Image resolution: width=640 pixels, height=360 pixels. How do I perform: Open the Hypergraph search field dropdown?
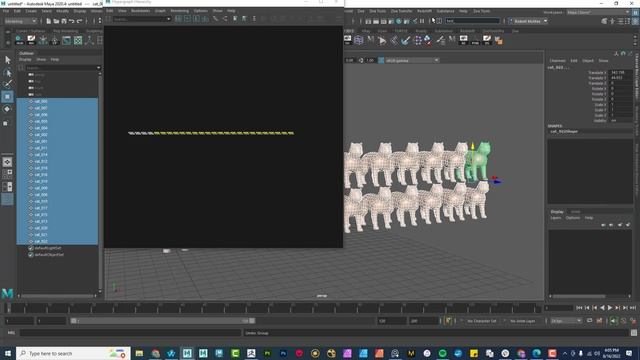pos(168,19)
